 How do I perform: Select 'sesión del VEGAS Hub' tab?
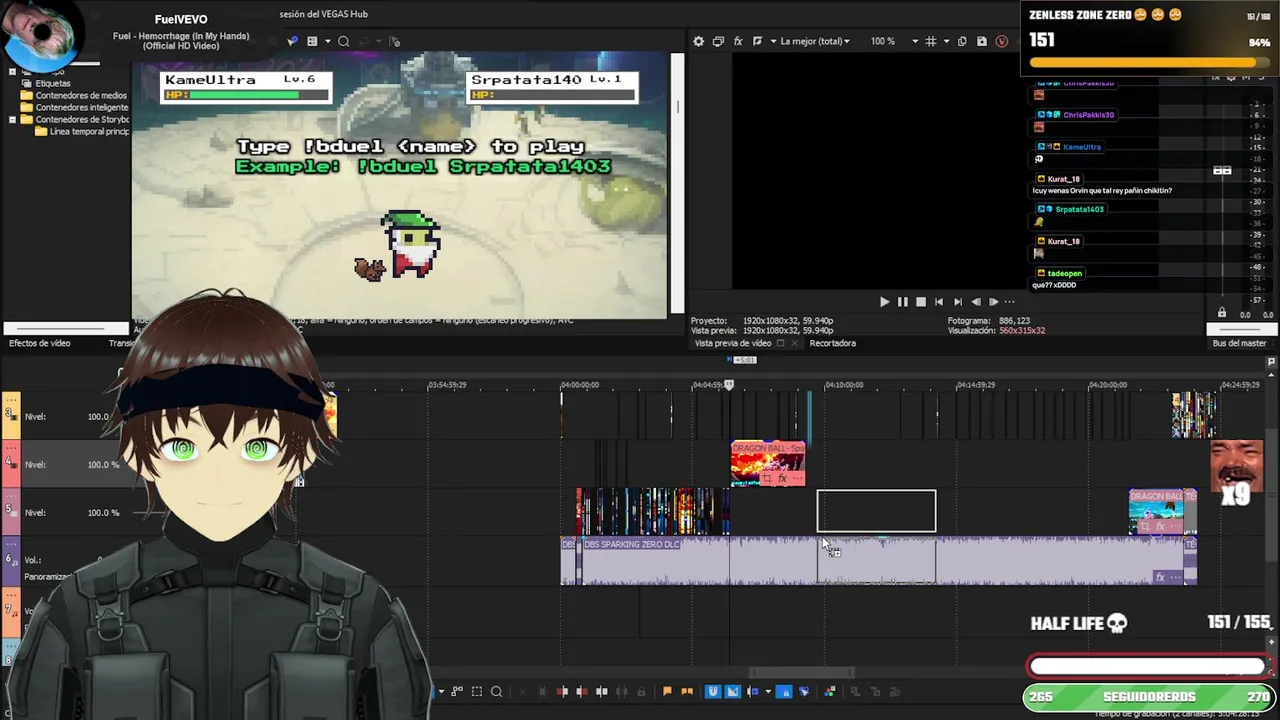coord(324,14)
